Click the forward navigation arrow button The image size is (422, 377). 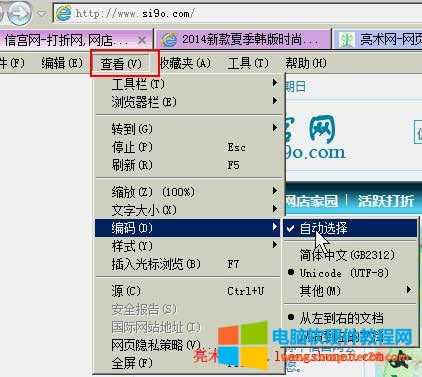(19, 13)
